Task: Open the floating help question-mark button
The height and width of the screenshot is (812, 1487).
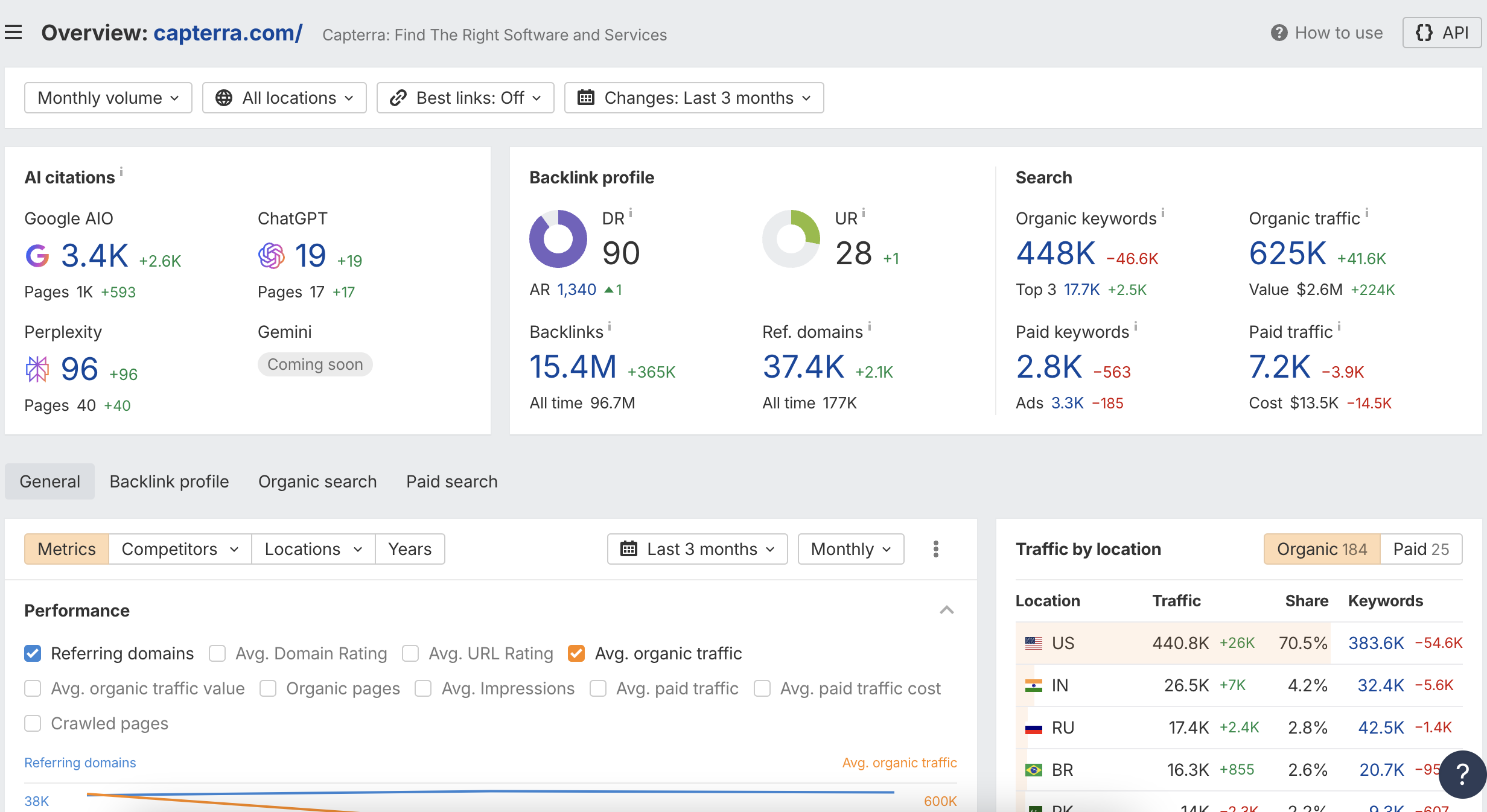Action: click(x=1462, y=774)
